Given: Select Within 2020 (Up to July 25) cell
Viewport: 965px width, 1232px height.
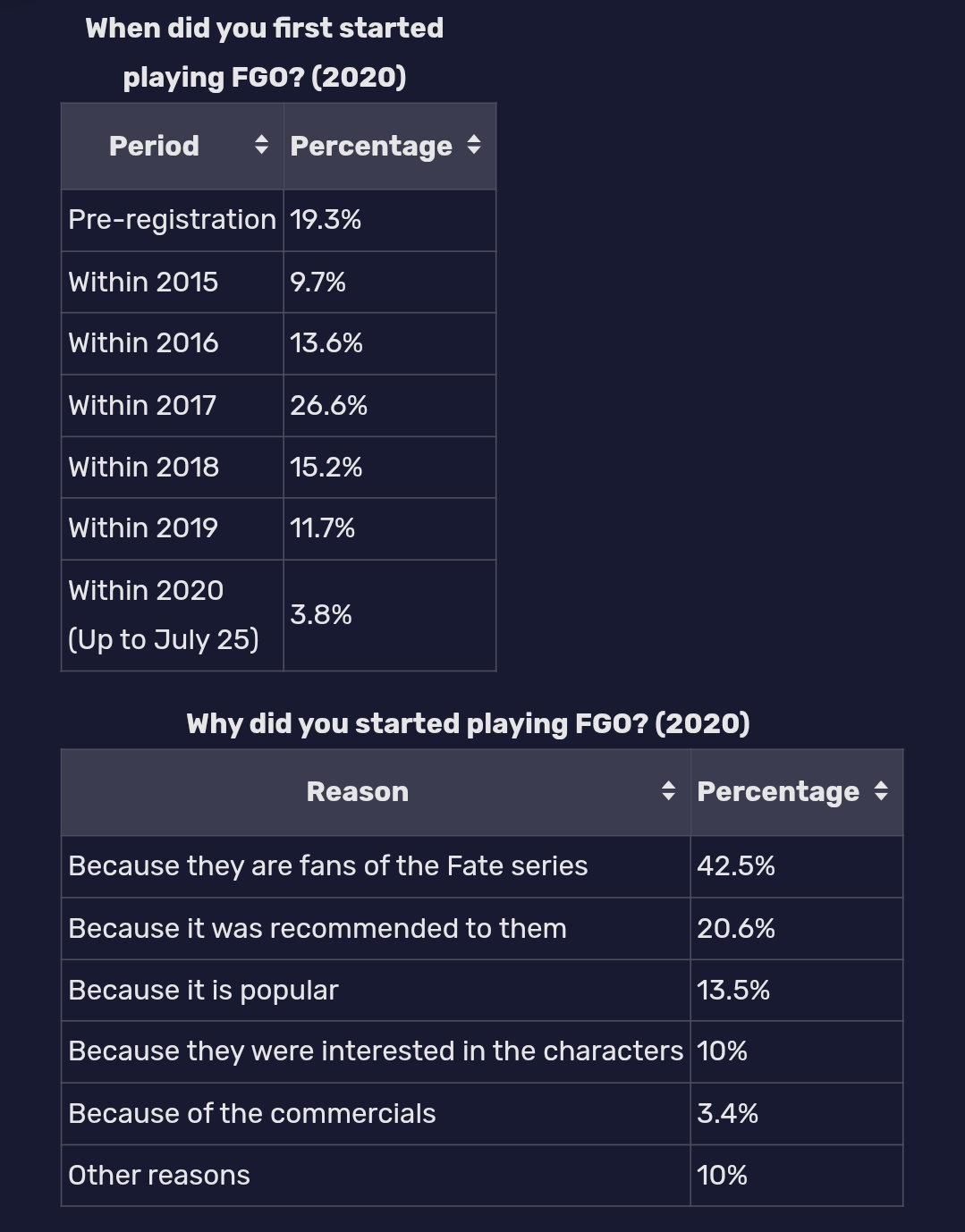Looking at the screenshot, I should click(173, 615).
